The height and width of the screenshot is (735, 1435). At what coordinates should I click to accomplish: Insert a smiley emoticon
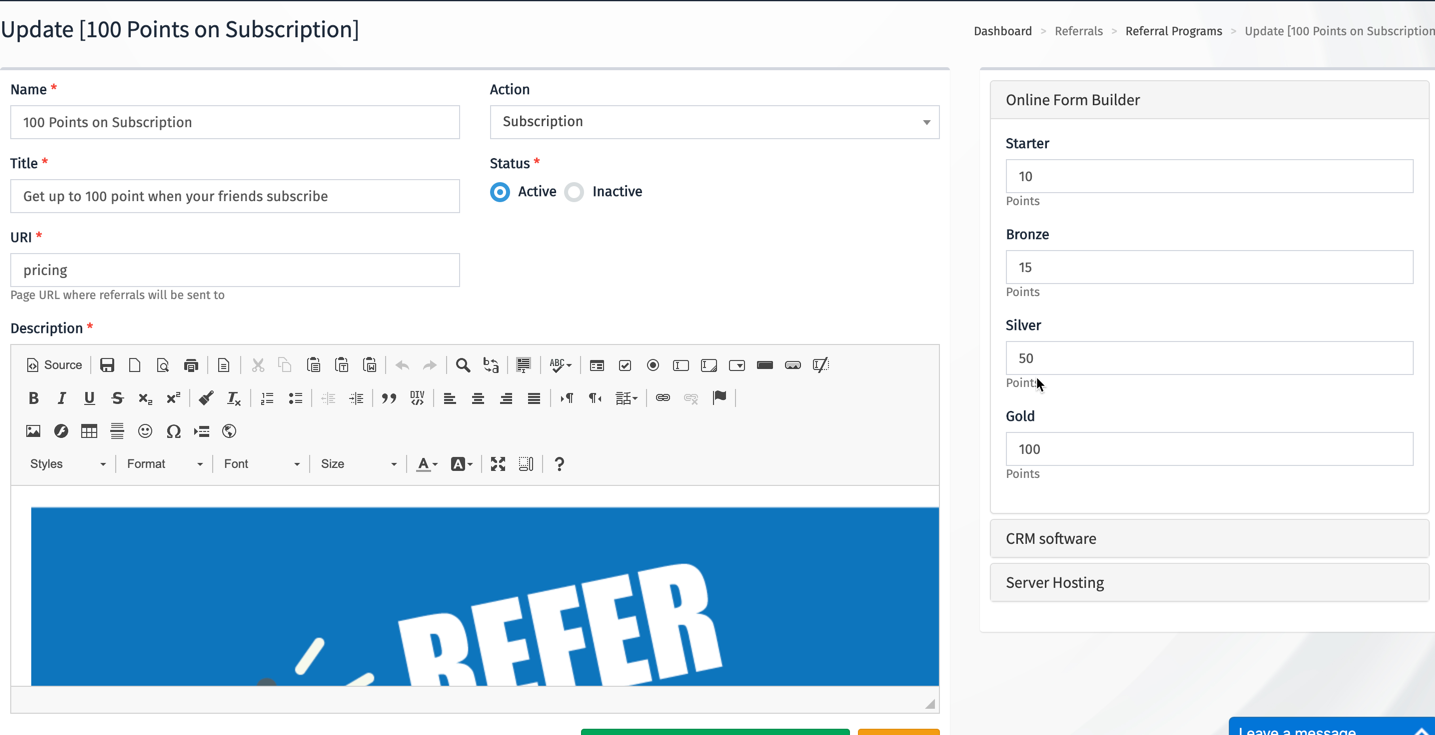tap(145, 431)
